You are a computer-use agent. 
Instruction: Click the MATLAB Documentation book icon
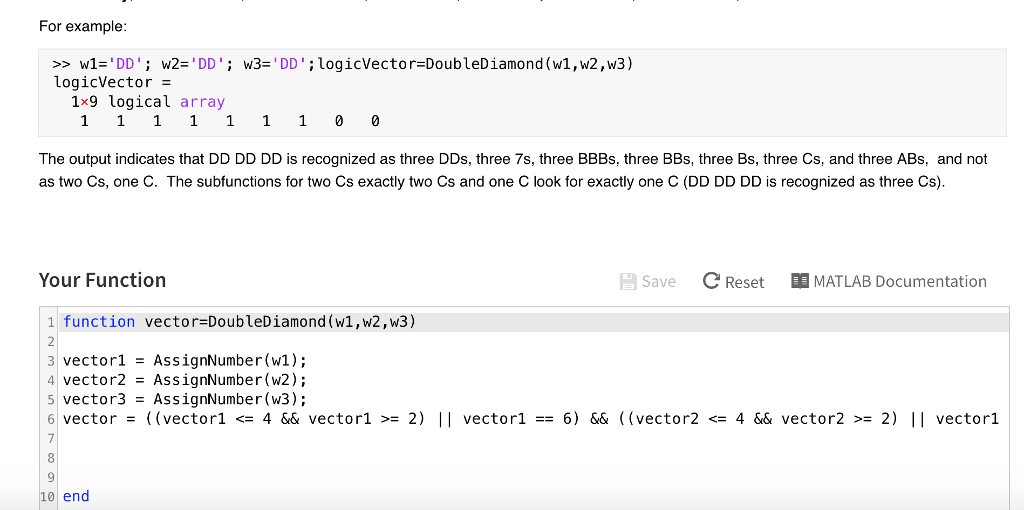pos(799,282)
